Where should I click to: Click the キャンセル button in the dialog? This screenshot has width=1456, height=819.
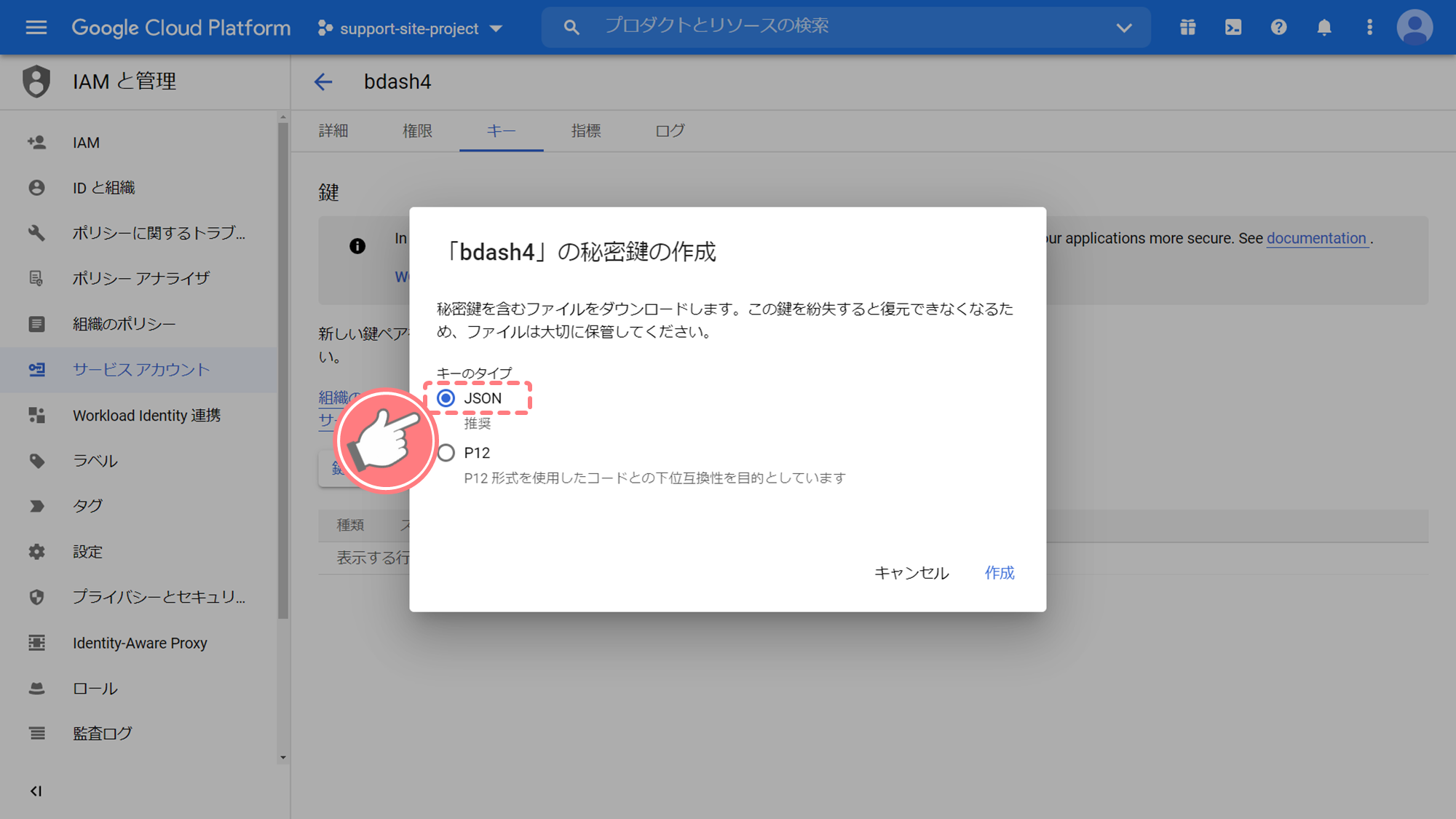point(911,573)
